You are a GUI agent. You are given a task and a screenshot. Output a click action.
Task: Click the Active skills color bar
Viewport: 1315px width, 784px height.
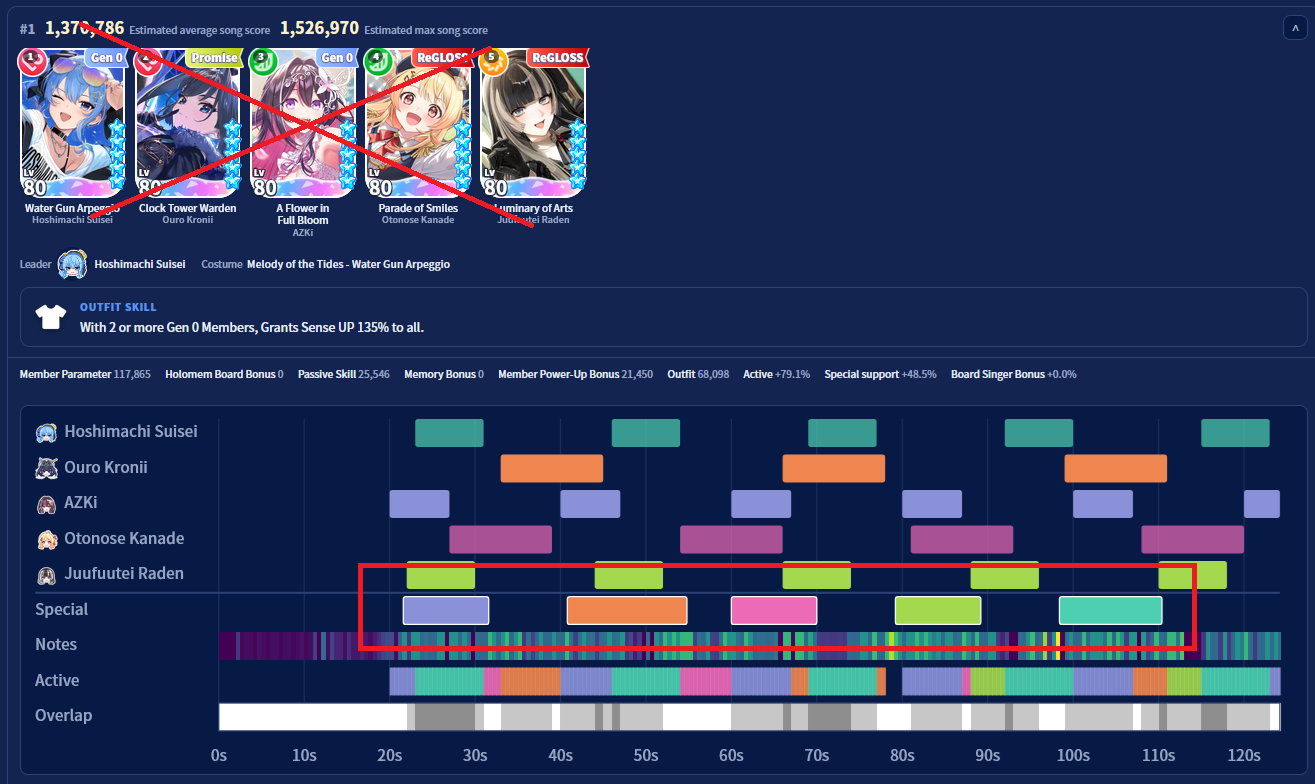pos(835,681)
